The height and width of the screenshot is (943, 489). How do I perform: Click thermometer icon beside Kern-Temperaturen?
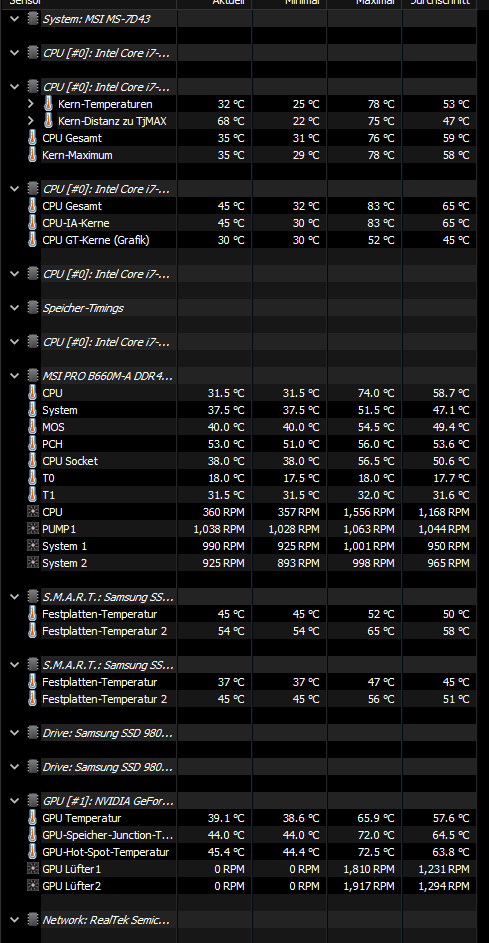pos(48,104)
